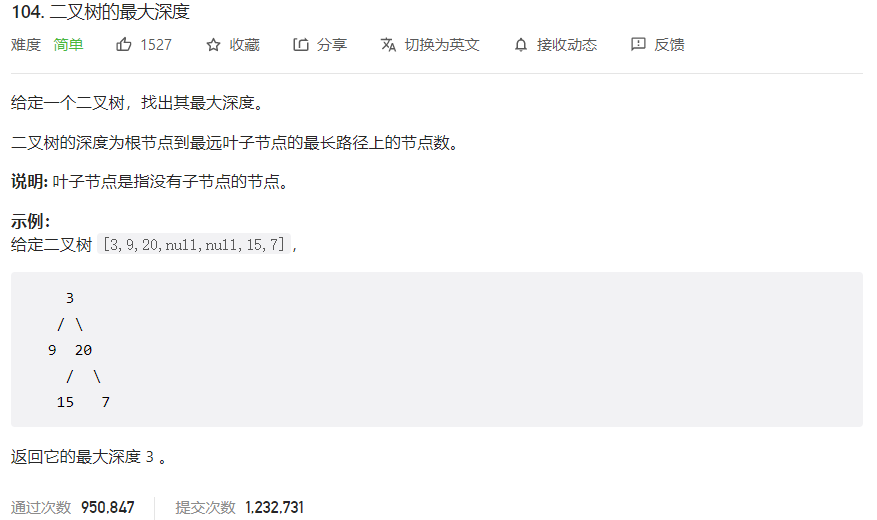Click node 15 in the tree code block

[65, 402]
